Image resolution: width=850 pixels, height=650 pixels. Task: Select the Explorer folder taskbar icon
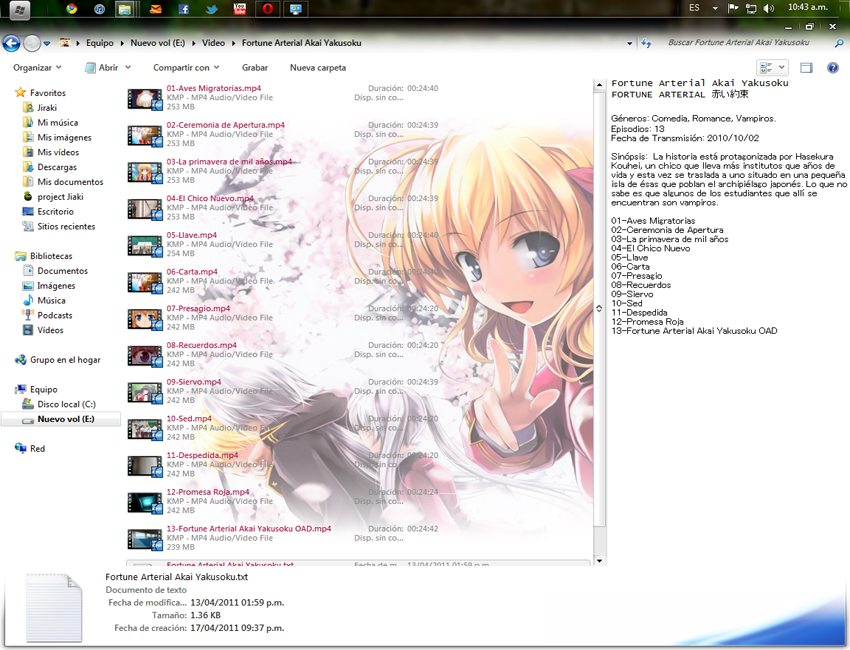(125, 9)
